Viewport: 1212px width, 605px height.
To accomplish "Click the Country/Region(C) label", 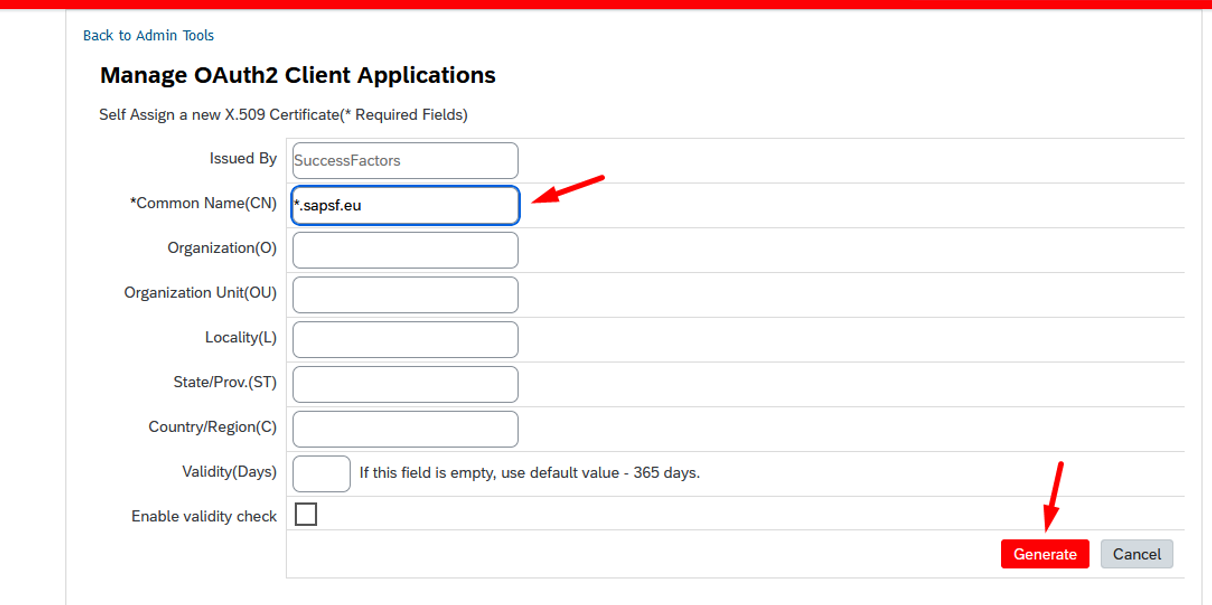I will pos(212,427).
